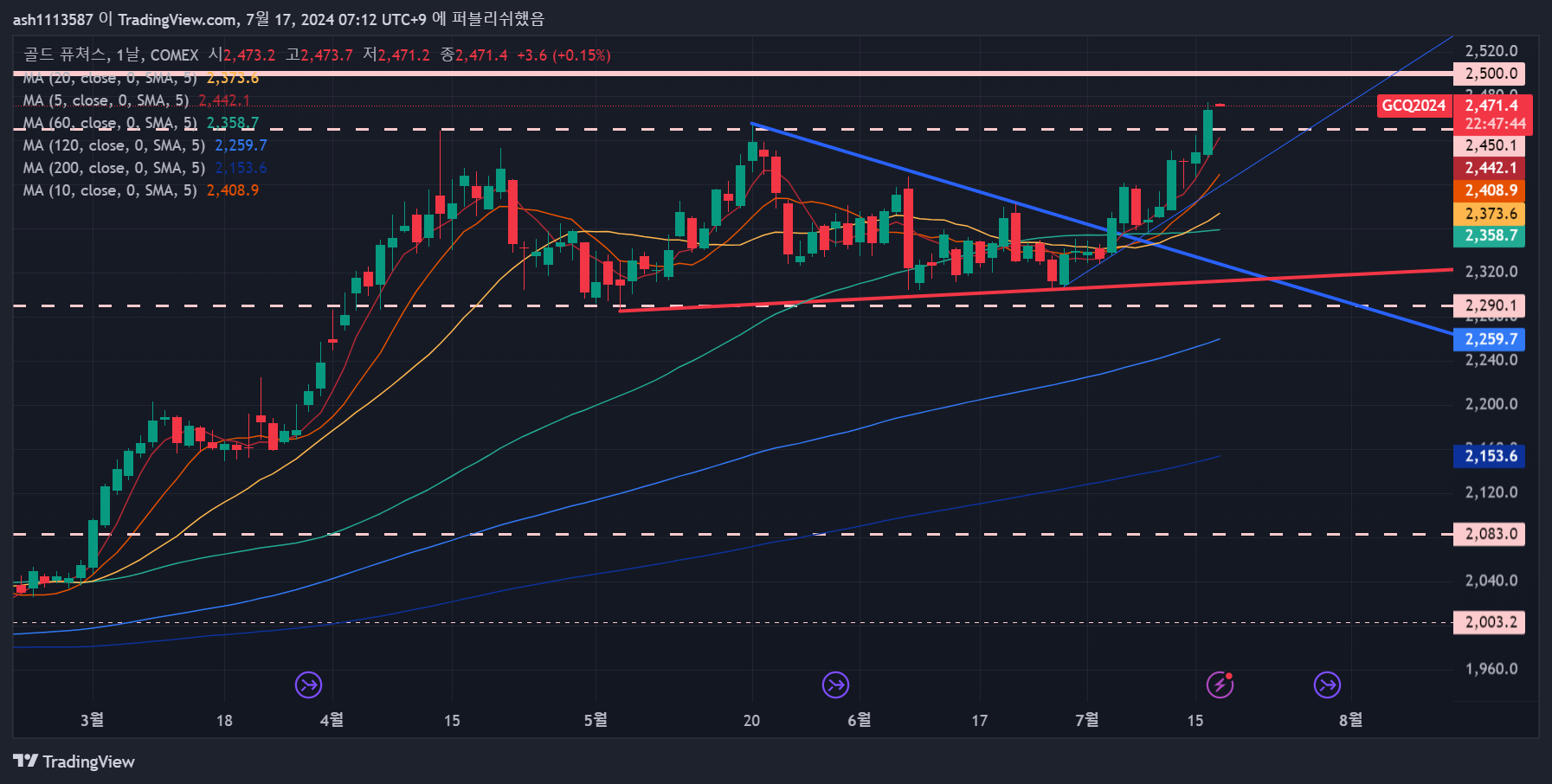Click the purple event icon above 6월
Screen dimensions: 1552x784
click(x=835, y=685)
